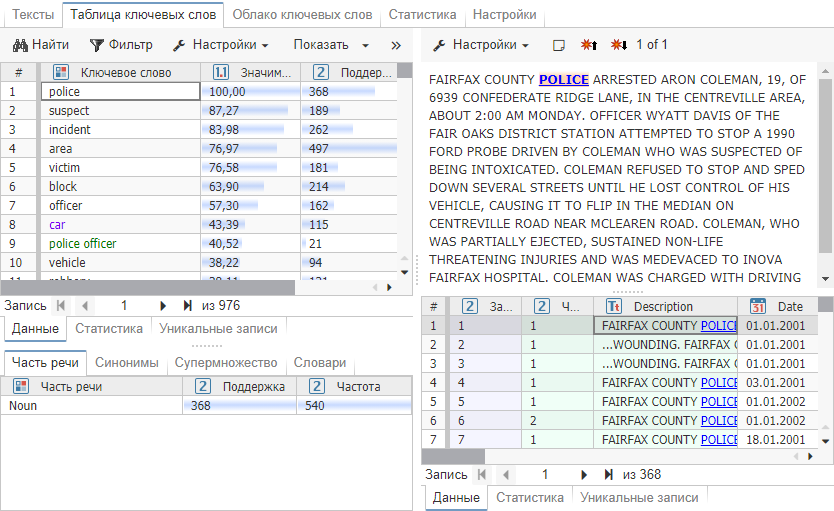Select the green 'police officer' keyword
Viewport: 834px width, 511px height.
(82, 244)
